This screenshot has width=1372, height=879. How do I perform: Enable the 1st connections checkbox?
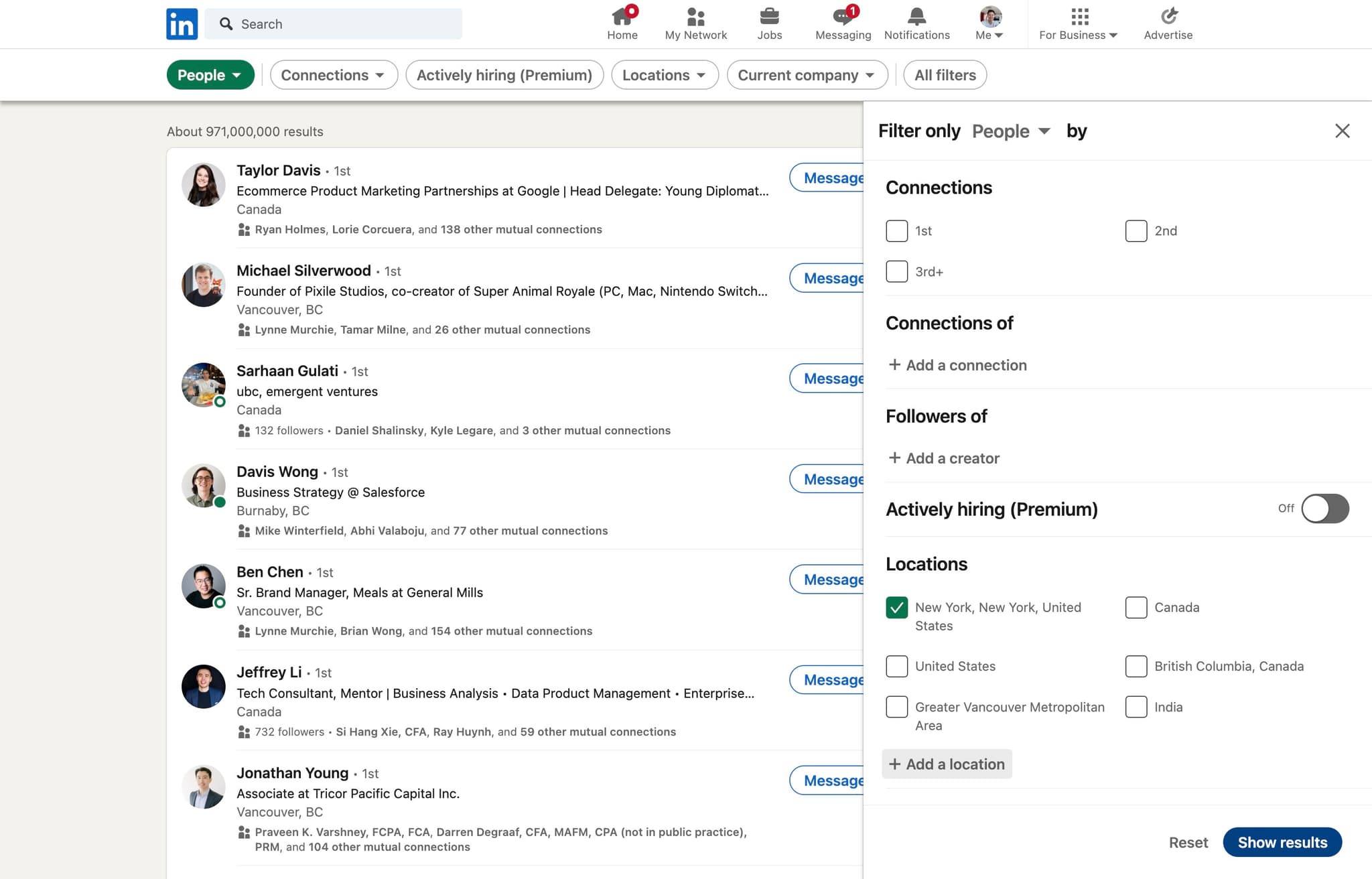896,230
